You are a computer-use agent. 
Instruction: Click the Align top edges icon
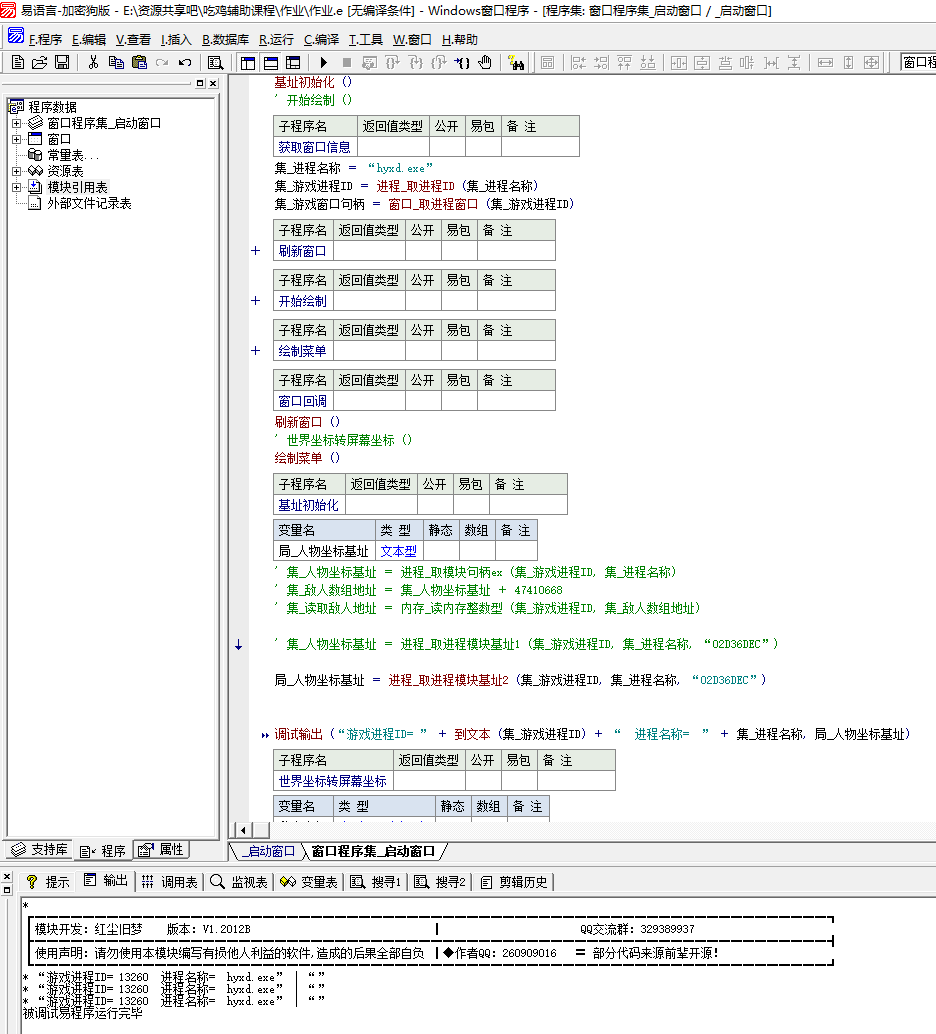(x=624, y=63)
